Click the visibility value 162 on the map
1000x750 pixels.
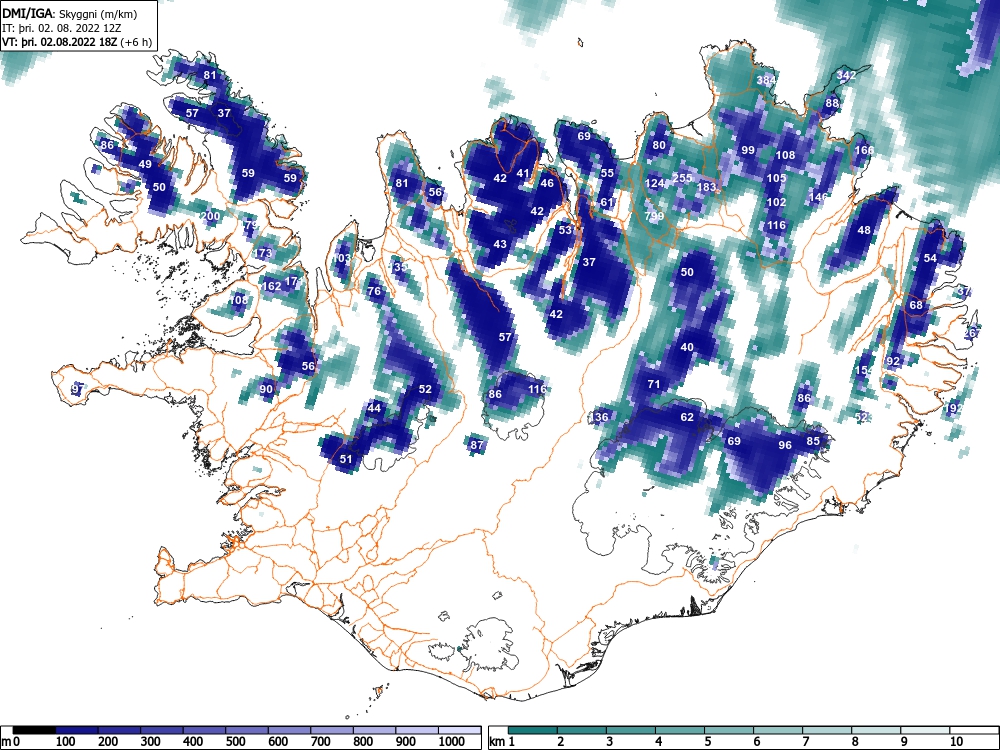[272, 286]
